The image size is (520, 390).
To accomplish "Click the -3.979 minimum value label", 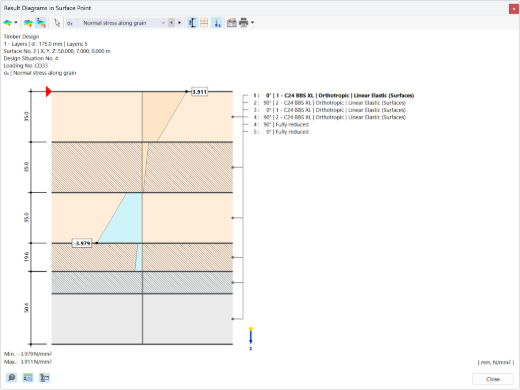I will [82, 243].
